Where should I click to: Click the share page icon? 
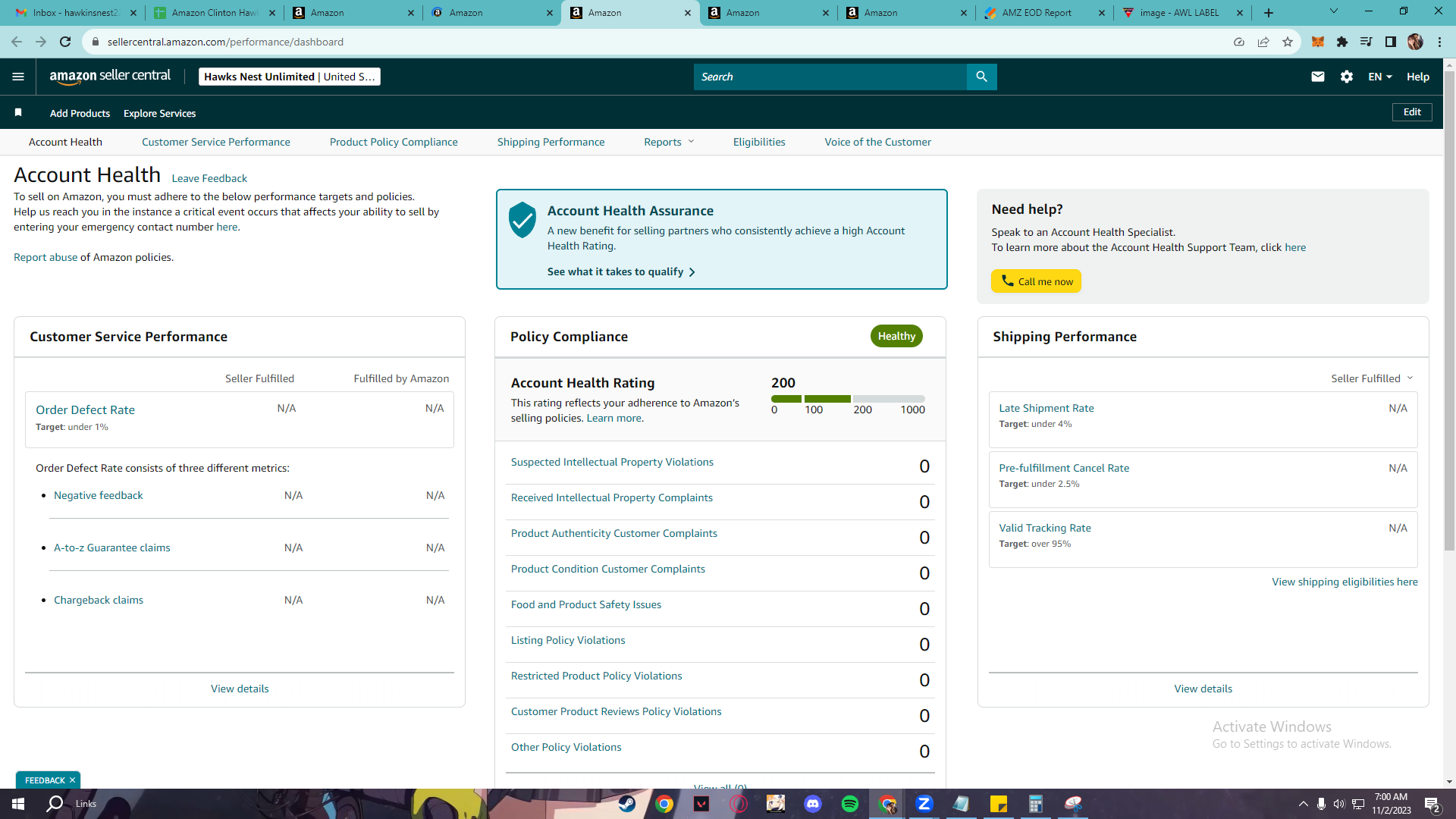pos(1263,42)
